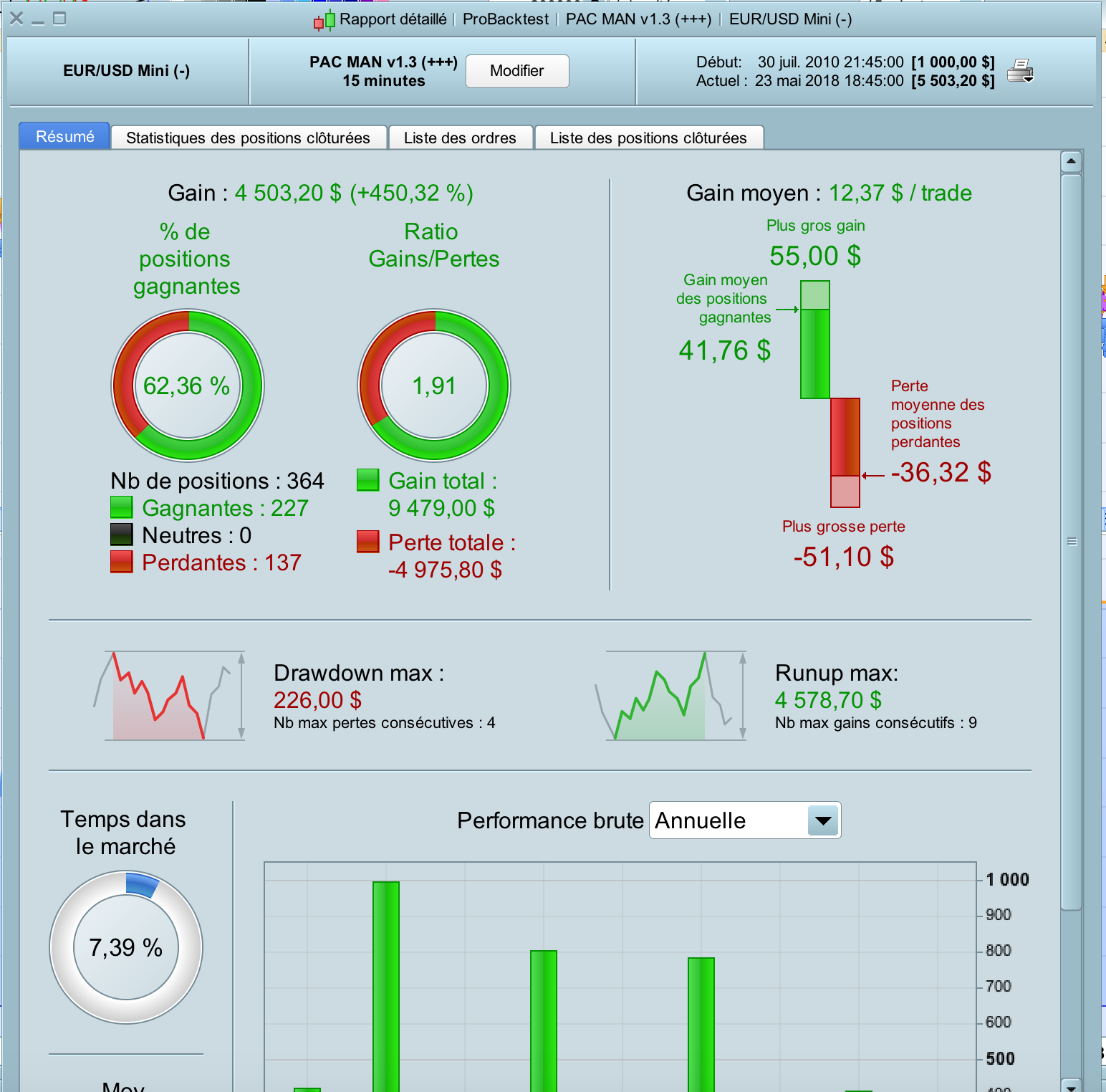This screenshot has width=1106, height=1092.
Task: Click the vertical scrollbar thumb
Action: click(x=1071, y=542)
